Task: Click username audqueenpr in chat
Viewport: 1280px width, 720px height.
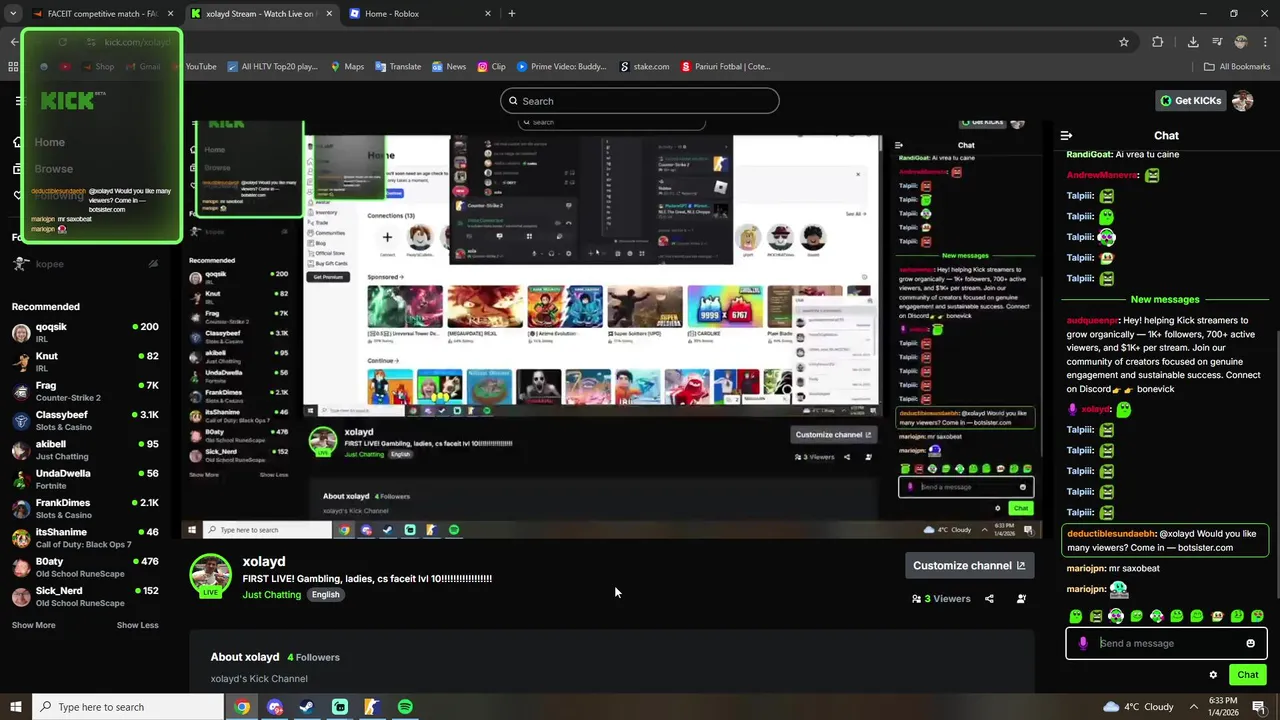Action: [1093, 320]
